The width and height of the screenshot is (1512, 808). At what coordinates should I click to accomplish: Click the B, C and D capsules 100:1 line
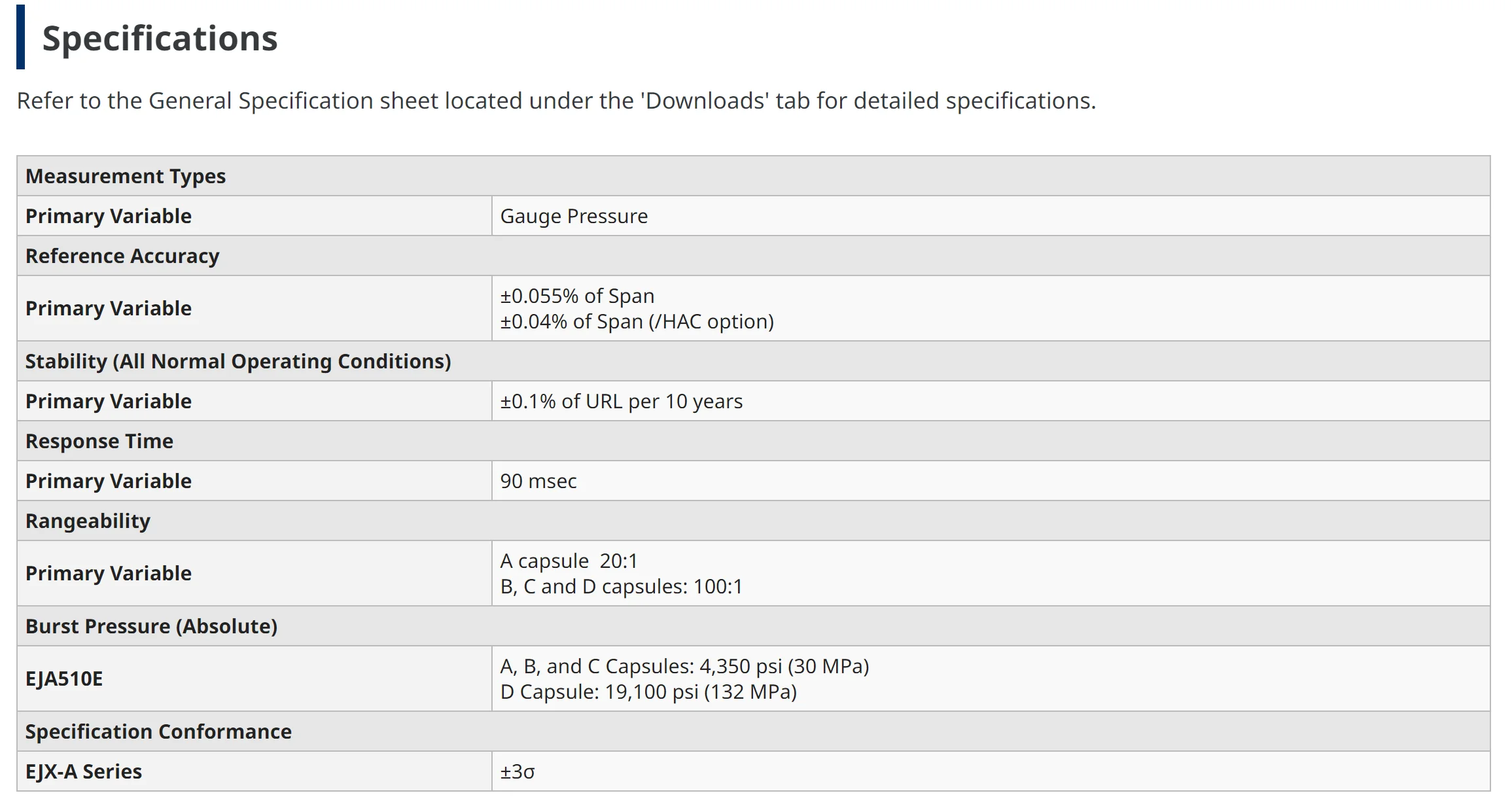point(621,586)
